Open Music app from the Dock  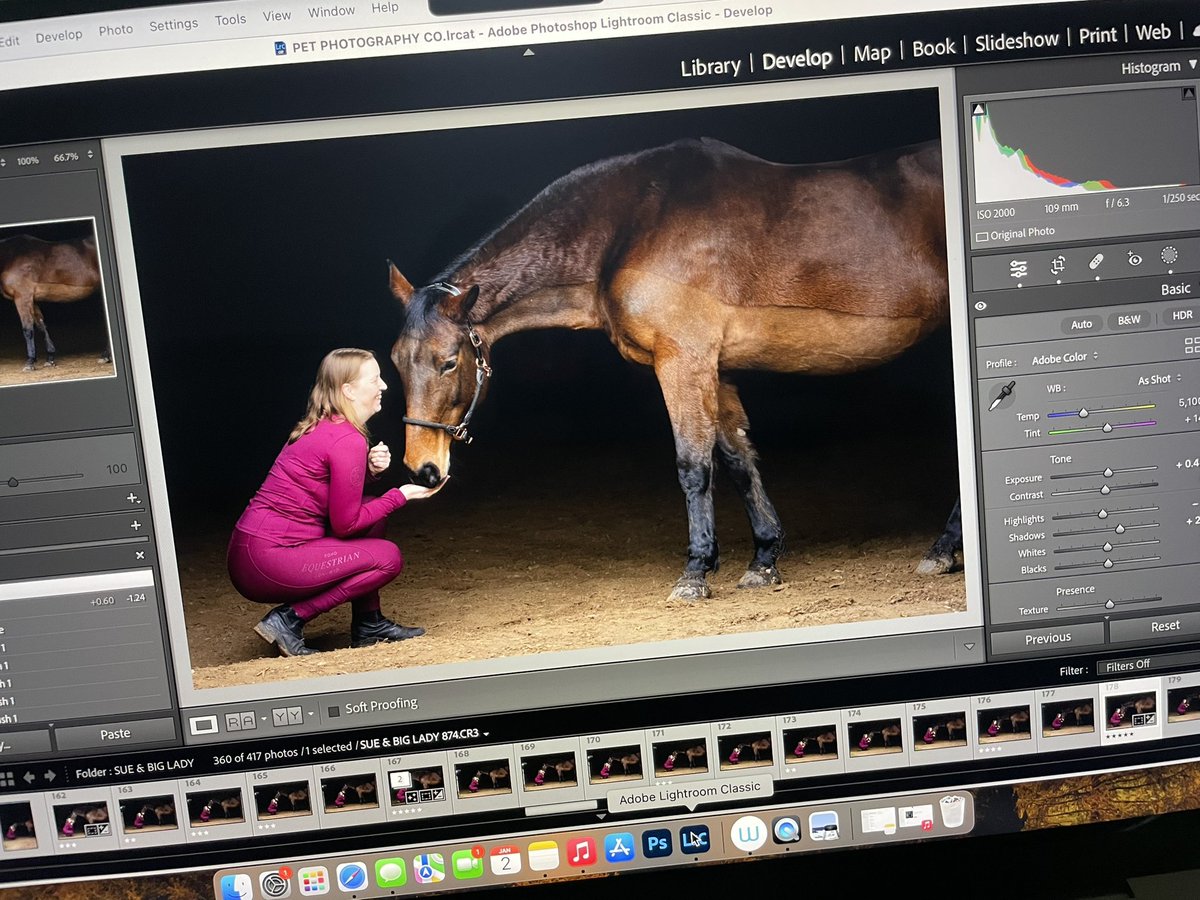click(581, 851)
